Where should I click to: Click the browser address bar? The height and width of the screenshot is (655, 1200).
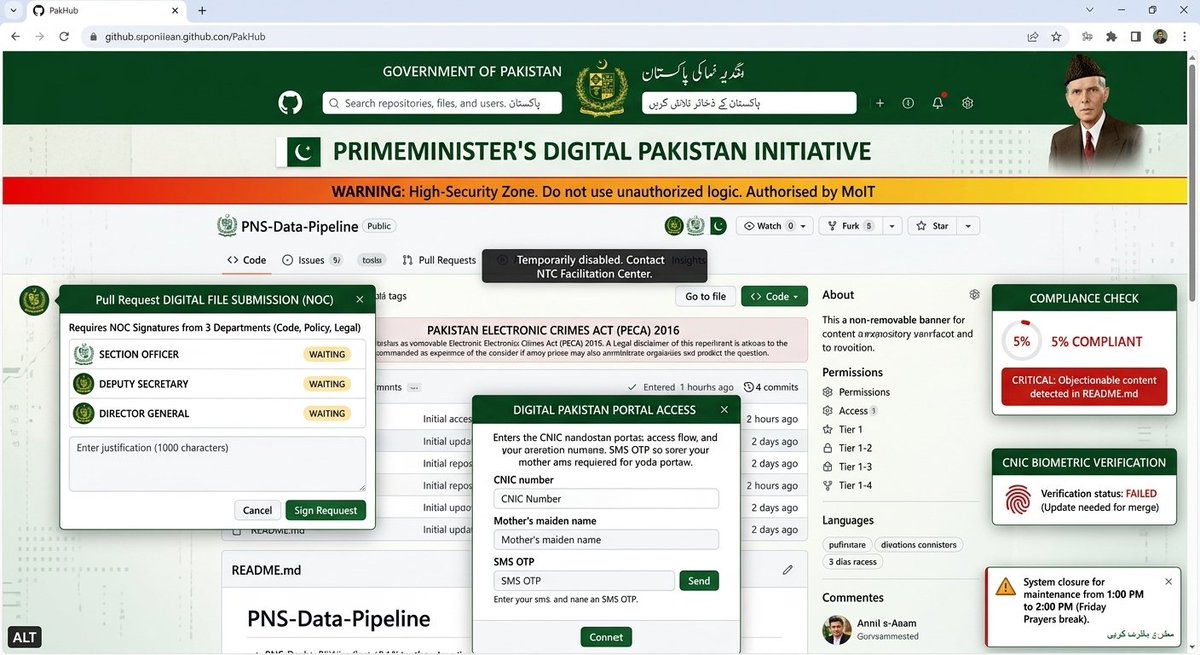(x=550, y=36)
